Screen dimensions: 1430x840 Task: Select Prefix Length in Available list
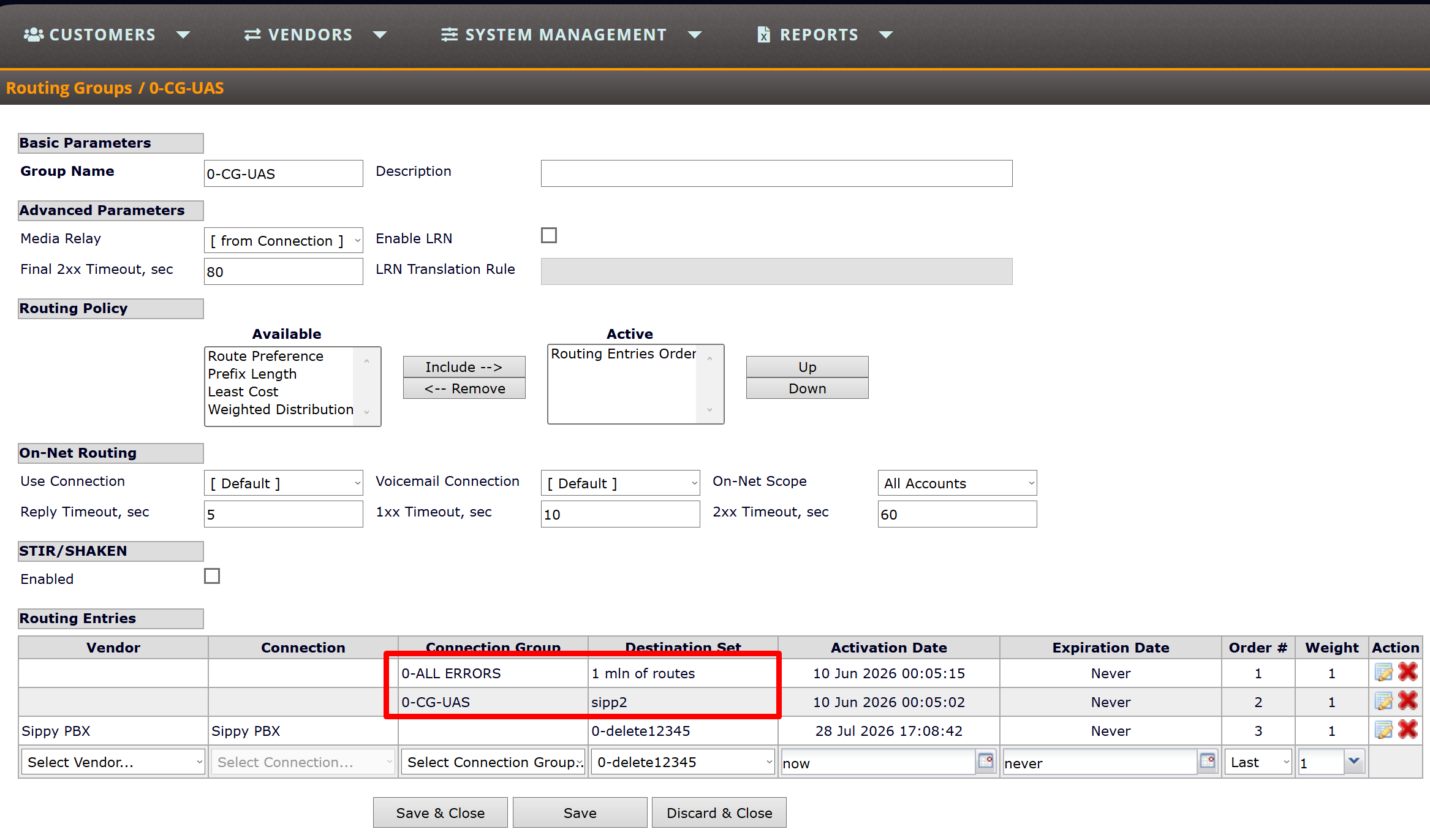(x=252, y=374)
